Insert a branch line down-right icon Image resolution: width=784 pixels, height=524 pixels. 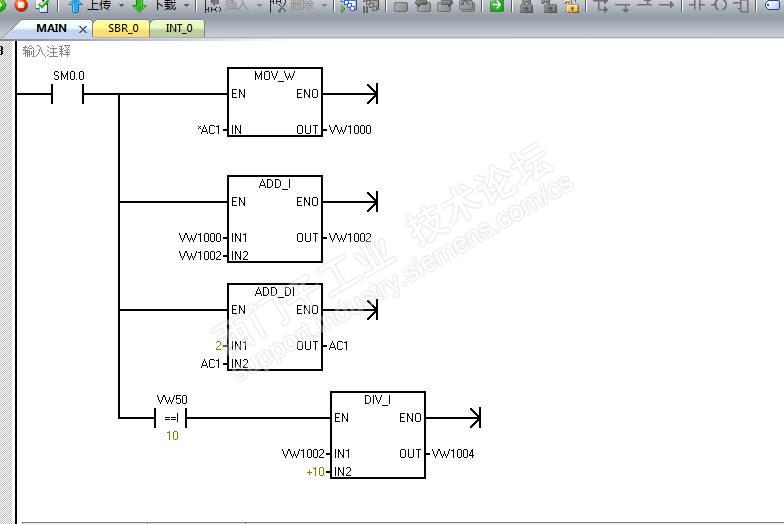coord(602,6)
